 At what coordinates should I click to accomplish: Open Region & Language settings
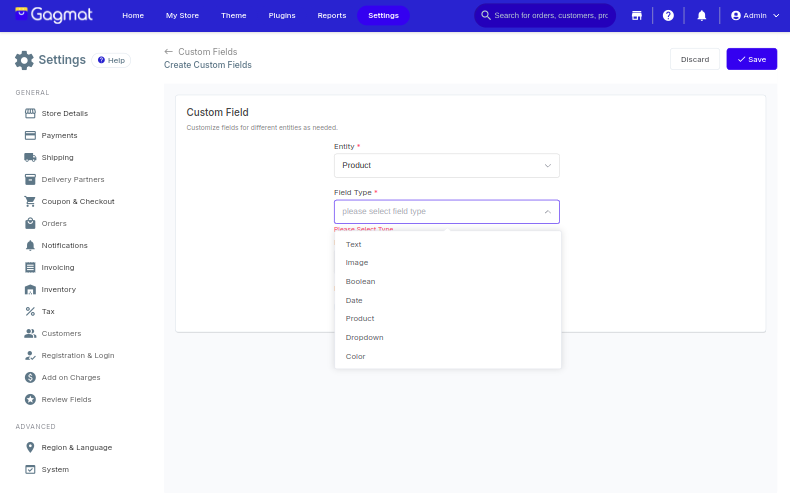pyautogui.click(x=77, y=447)
